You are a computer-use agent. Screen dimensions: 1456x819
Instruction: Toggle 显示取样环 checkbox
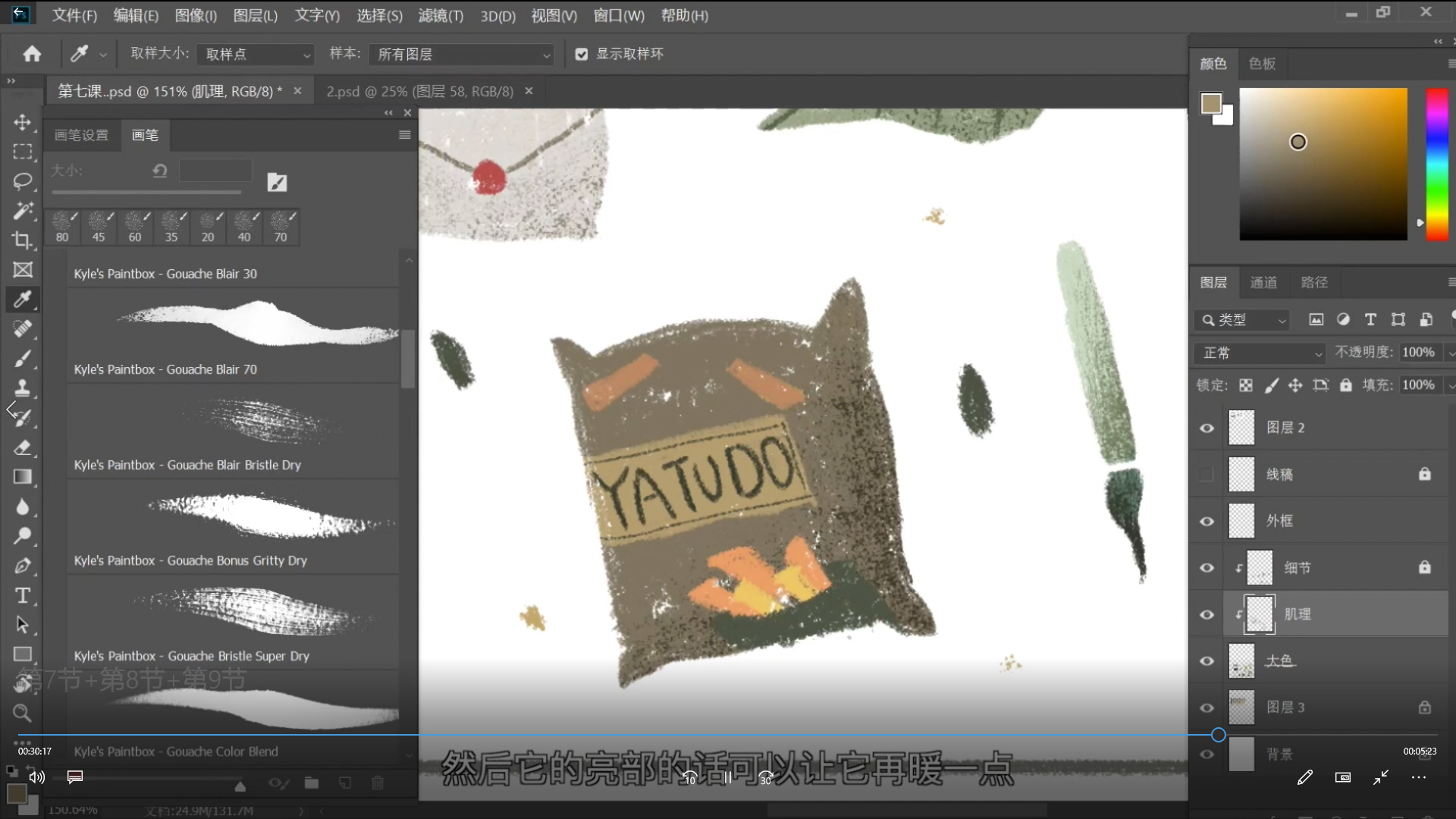[582, 54]
